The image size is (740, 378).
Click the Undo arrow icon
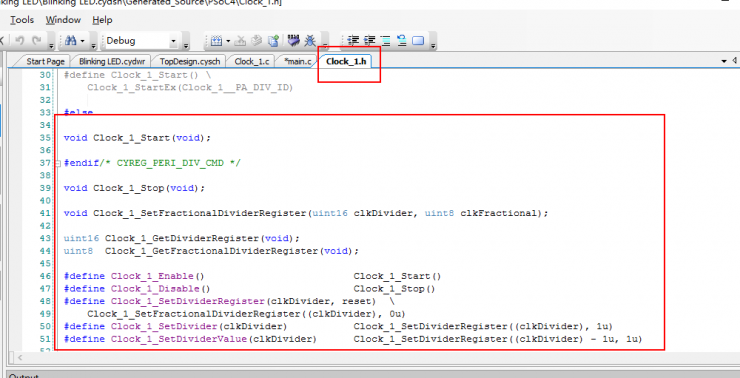tap(19, 41)
